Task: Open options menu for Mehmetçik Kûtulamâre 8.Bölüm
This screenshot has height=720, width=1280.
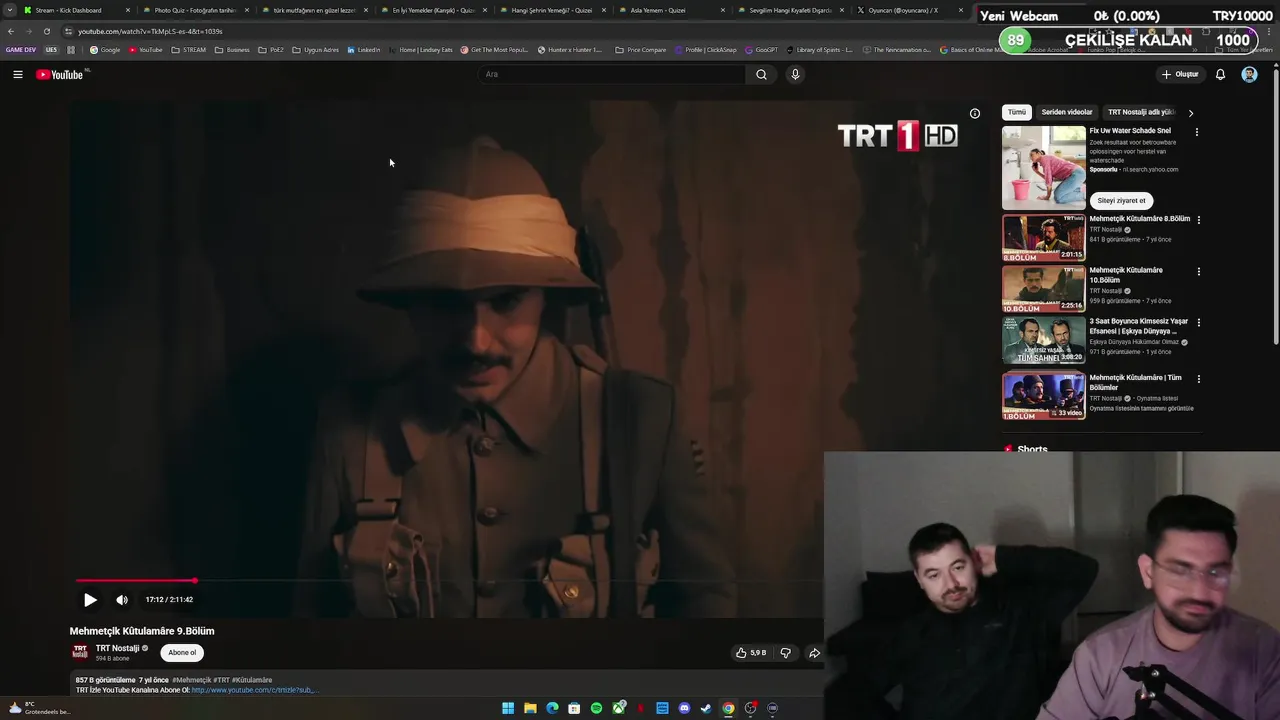Action: 1199,219
